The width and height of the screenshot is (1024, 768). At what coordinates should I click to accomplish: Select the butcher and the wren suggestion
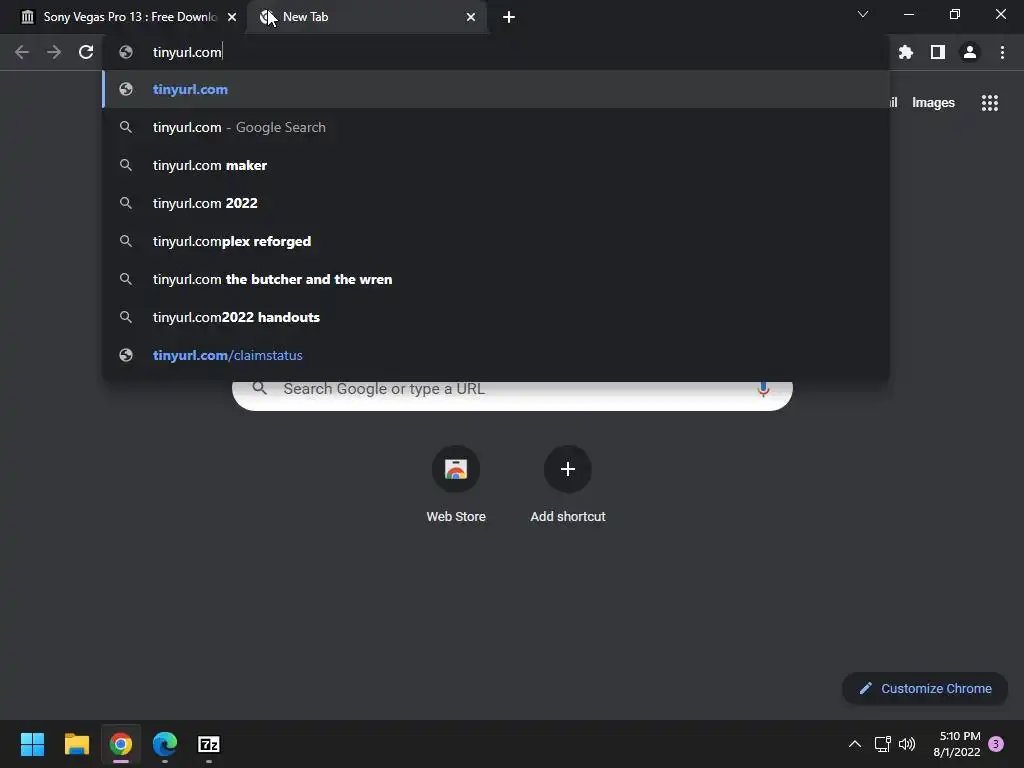[x=496, y=279]
